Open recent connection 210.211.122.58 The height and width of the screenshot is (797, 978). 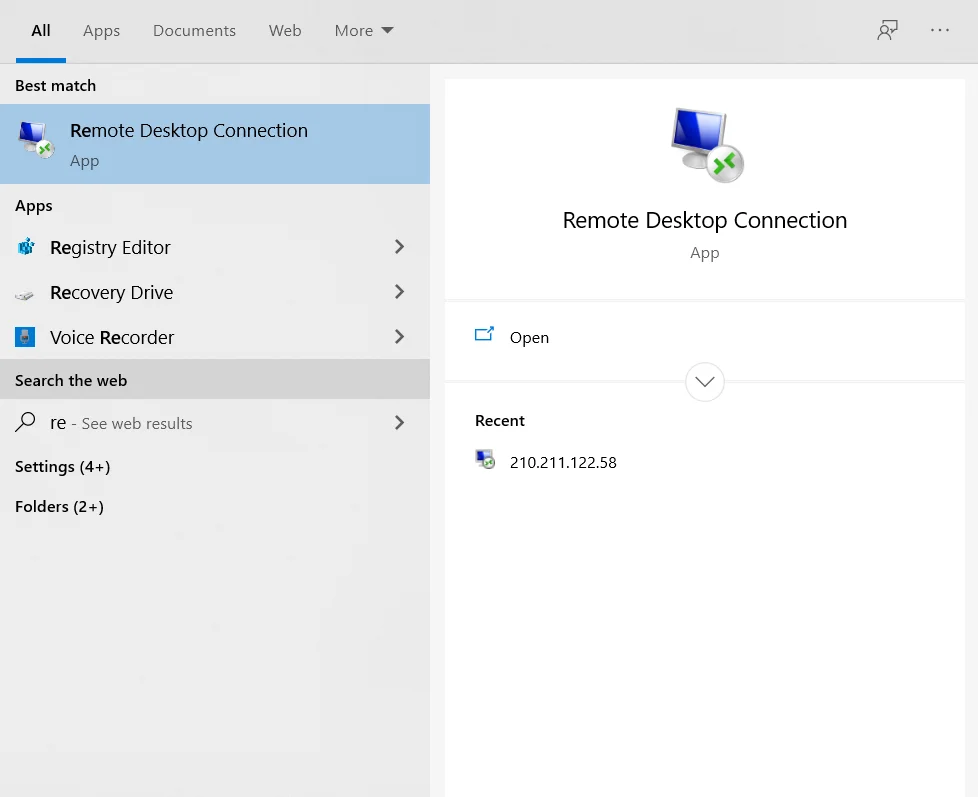pyautogui.click(x=563, y=462)
